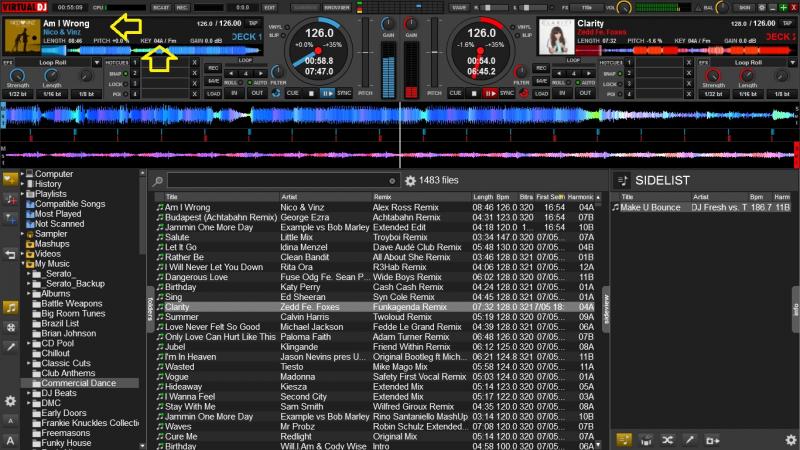800x450 pixels.
Task: Click the Deck 2 red beatlock icon beside SYNC
Action: tap(523, 93)
